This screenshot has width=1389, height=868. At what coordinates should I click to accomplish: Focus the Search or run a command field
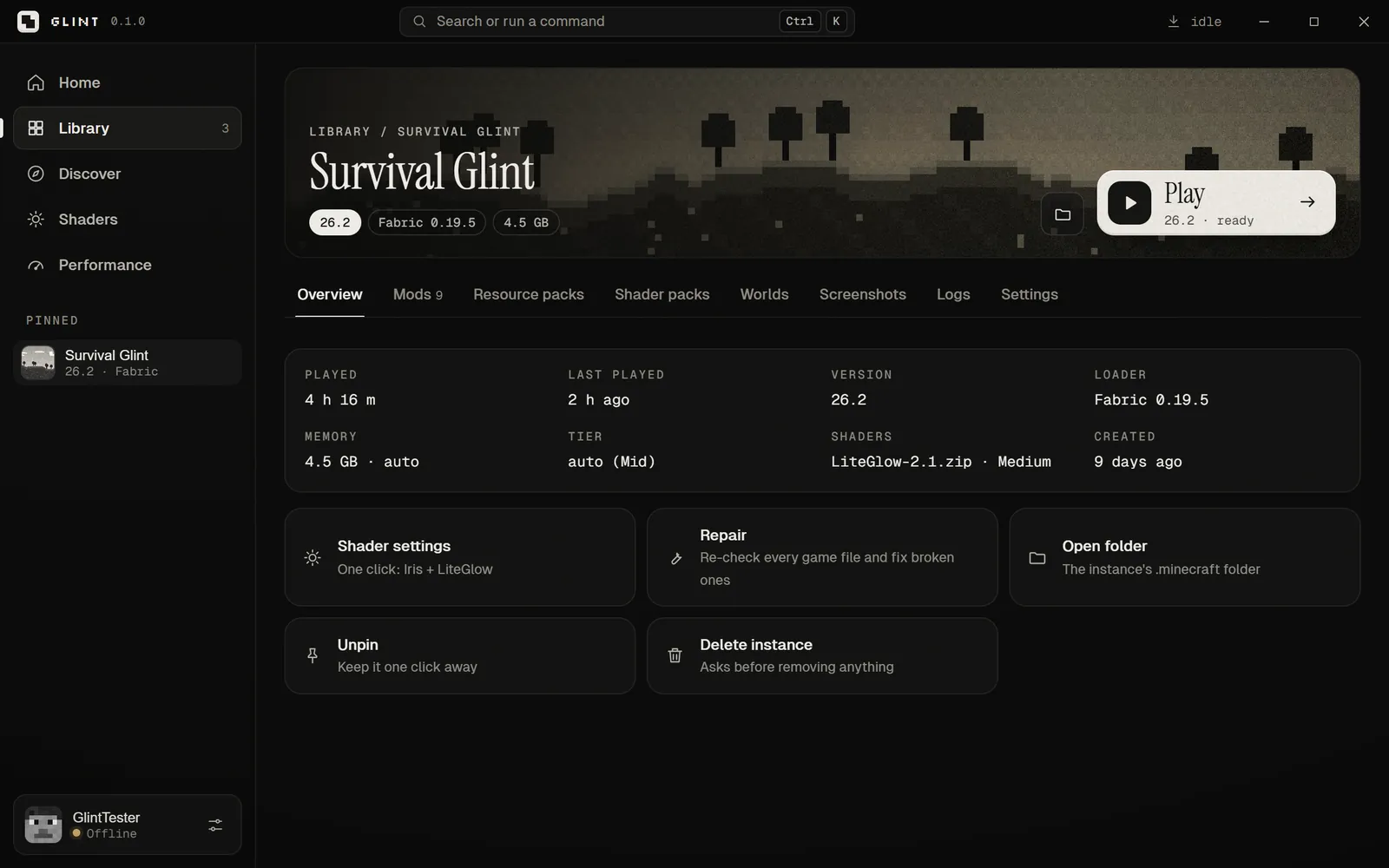(x=627, y=22)
